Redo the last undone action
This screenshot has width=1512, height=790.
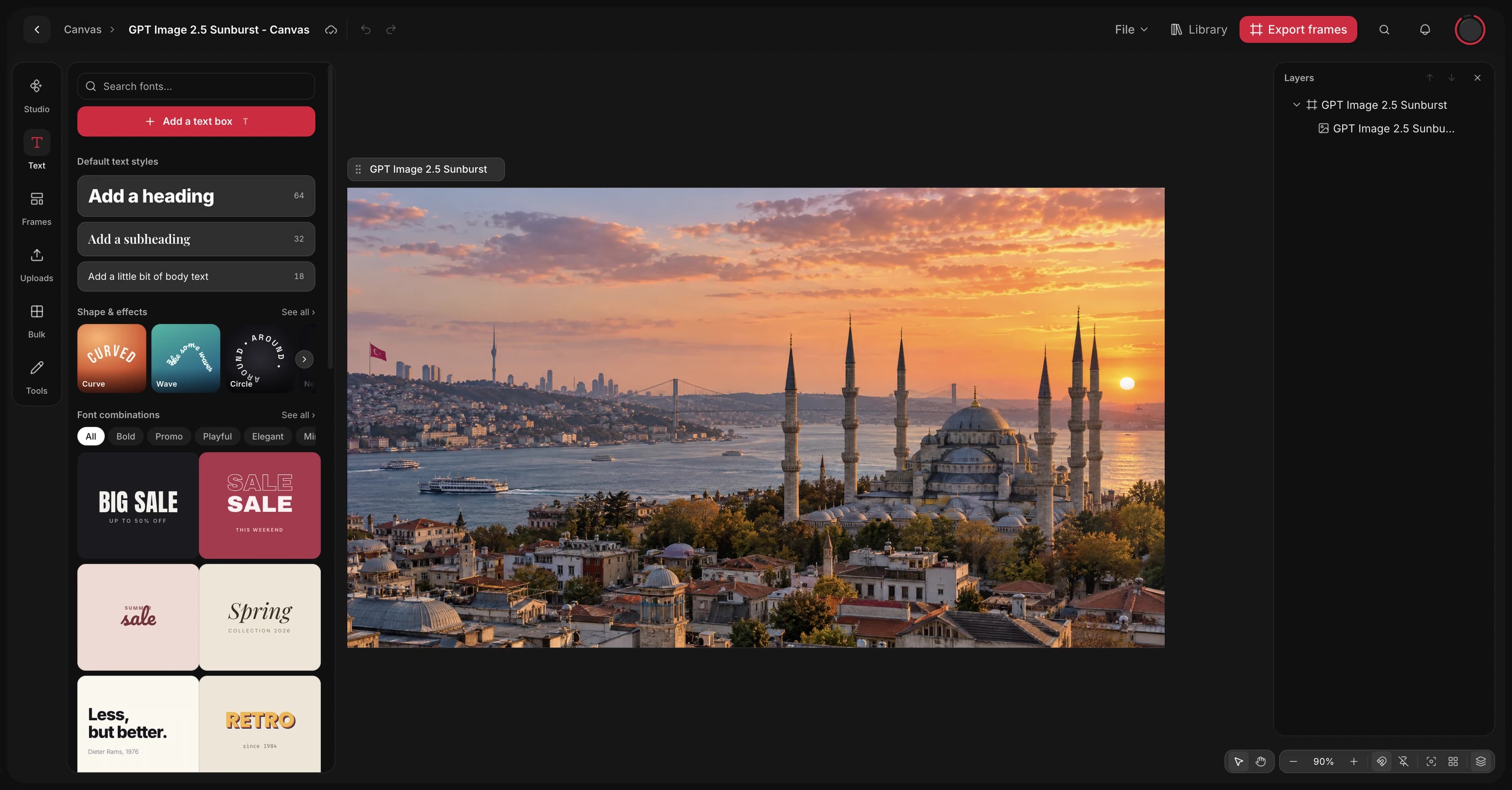coord(391,29)
